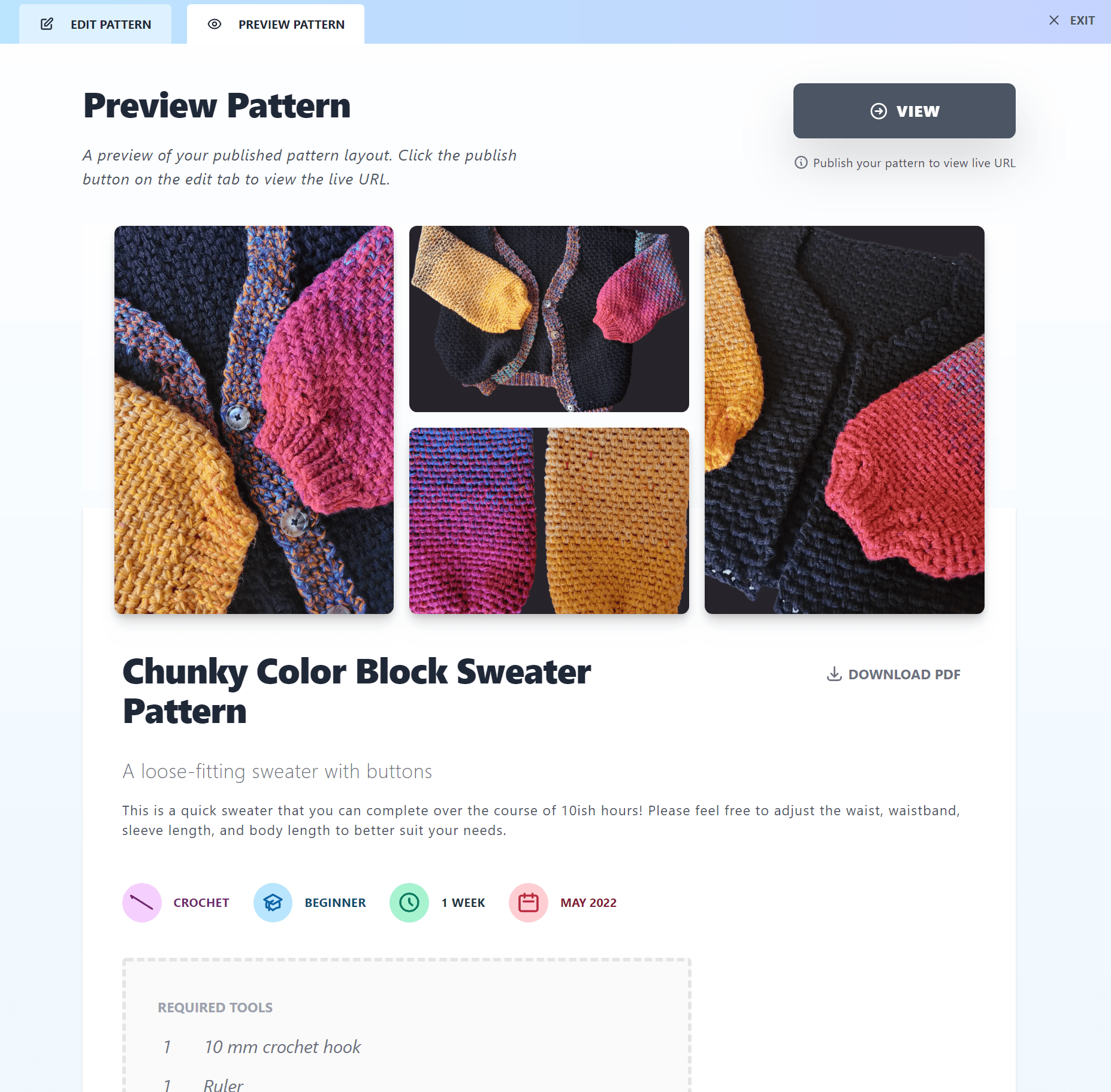Select the pink and yellow sleeves photo

pyautogui.click(x=548, y=520)
